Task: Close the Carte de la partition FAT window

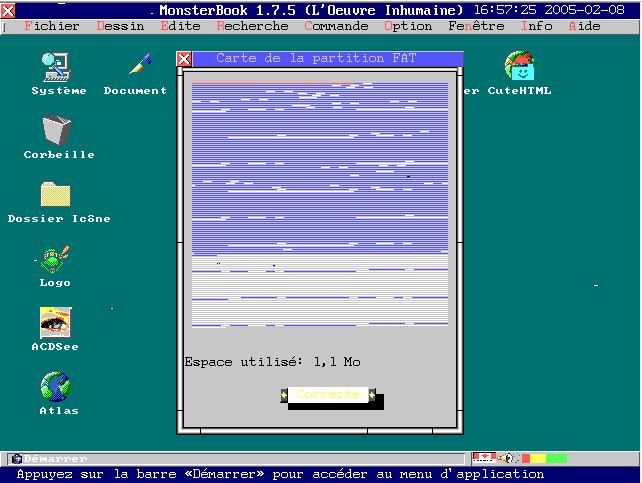Action: tap(184, 59)
